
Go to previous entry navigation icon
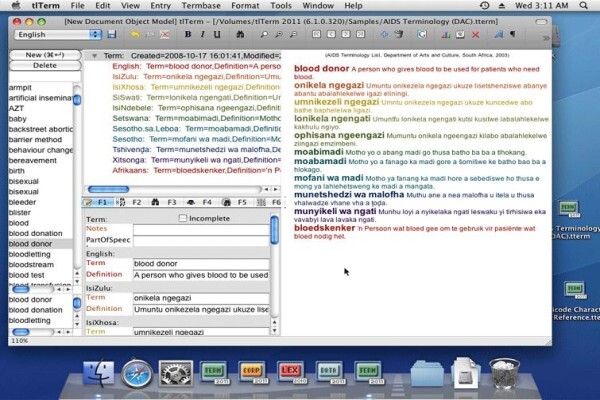click(331, 34)
